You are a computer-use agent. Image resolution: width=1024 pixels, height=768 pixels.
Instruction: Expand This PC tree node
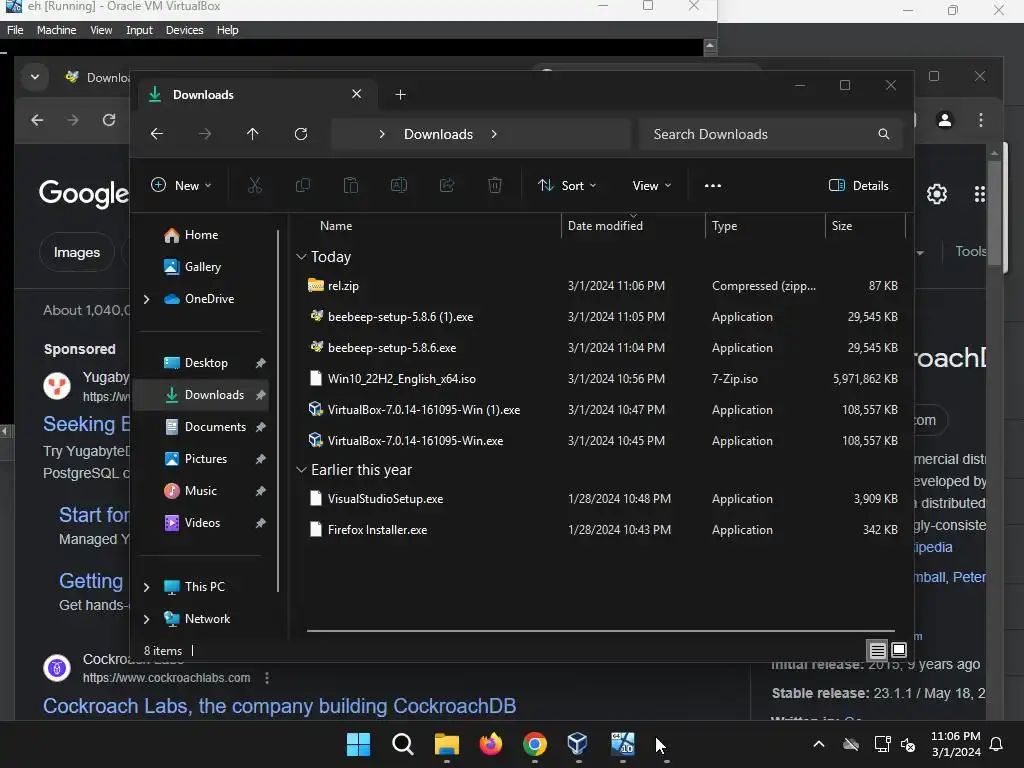[146, 587]
